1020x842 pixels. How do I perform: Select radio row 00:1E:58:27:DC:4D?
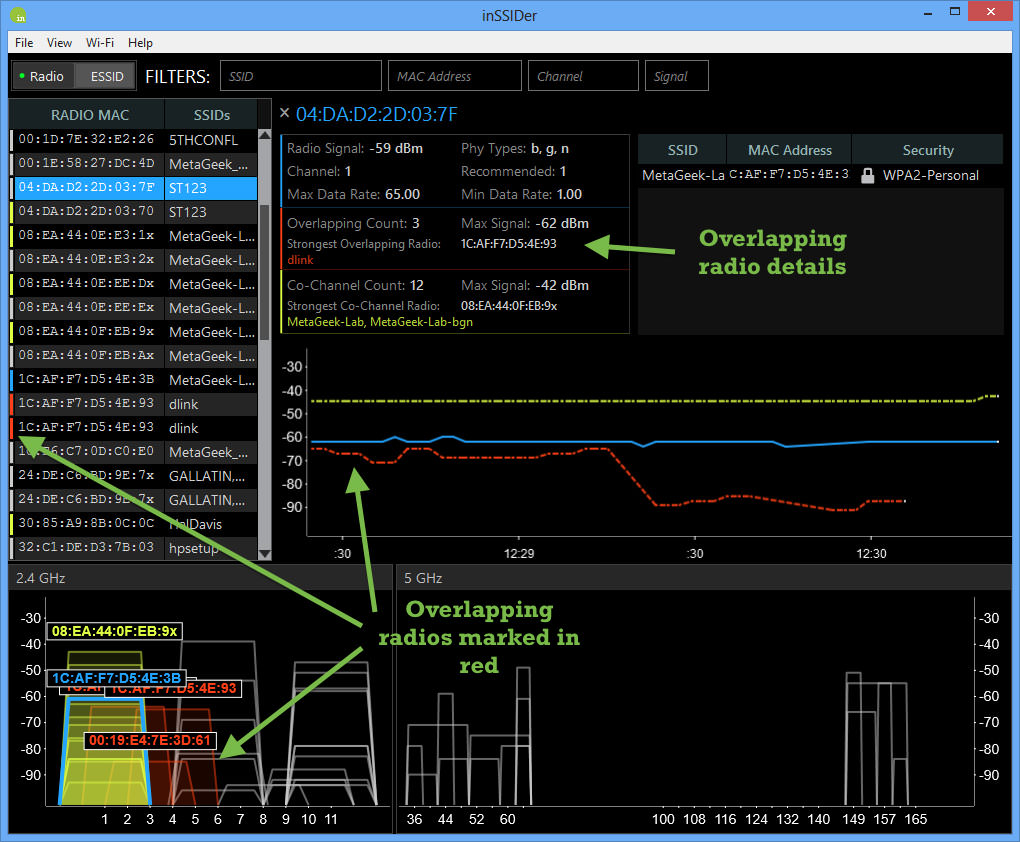(134, 164)
